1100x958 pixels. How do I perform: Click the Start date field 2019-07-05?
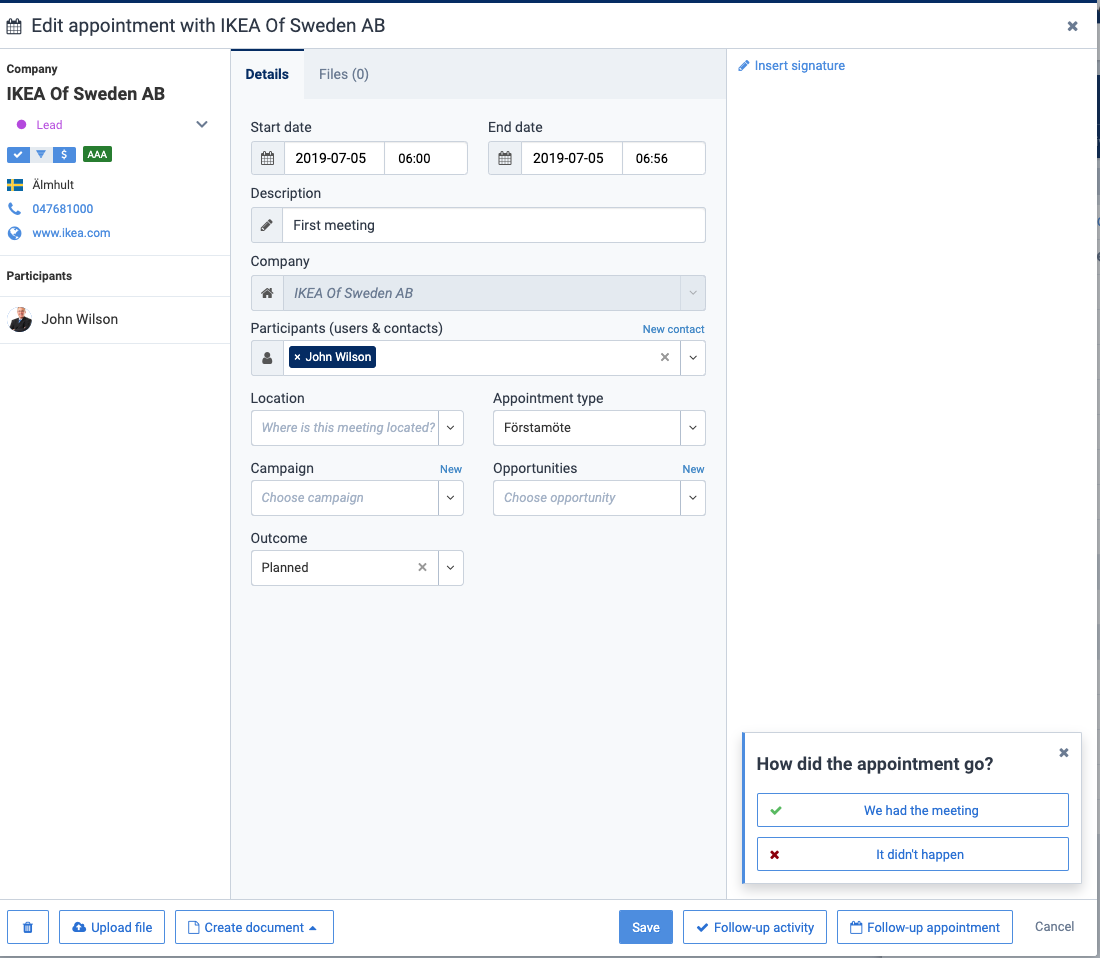pos(335,158)
